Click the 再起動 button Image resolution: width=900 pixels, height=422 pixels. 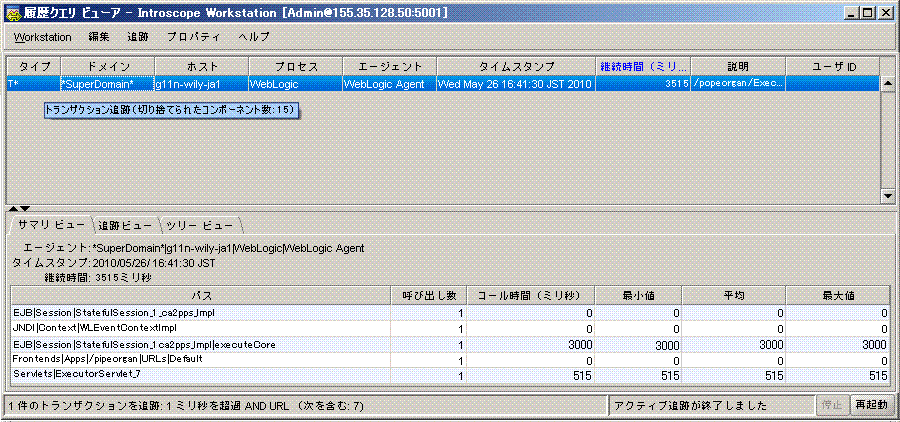click(x=870, y=405)
